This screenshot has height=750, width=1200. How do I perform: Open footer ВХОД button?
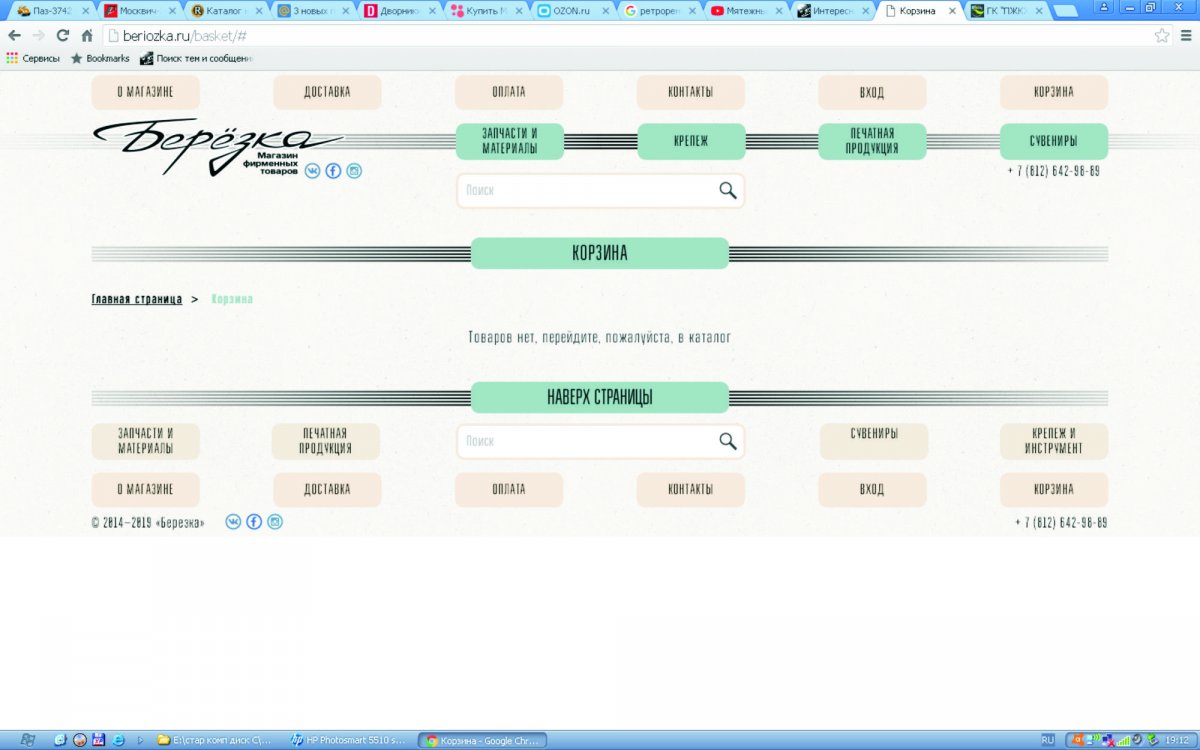click(872, 490)
